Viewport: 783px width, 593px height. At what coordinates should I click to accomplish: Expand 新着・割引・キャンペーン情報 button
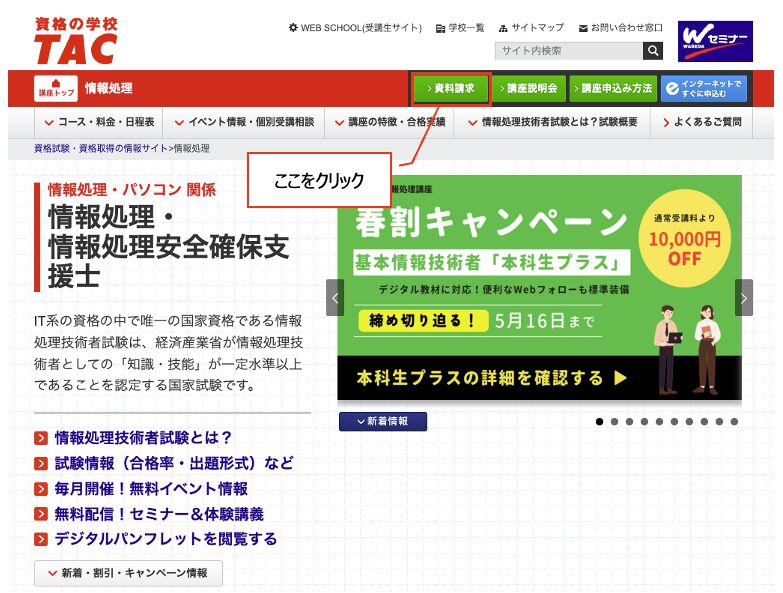128,573
